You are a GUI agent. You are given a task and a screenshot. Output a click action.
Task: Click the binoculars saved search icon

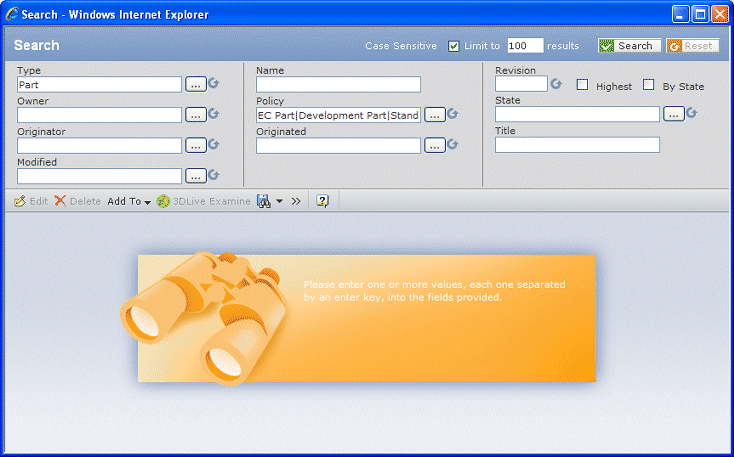[x=264, y=201]
